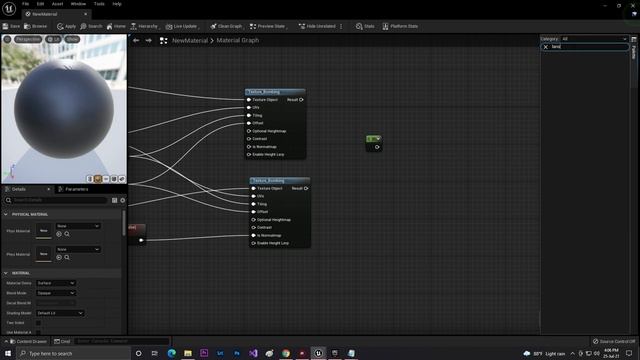The height and width of the screenshot is (360, 640).
Task: Open the Shading Model dropdown
Action: [x=60, y=313]
